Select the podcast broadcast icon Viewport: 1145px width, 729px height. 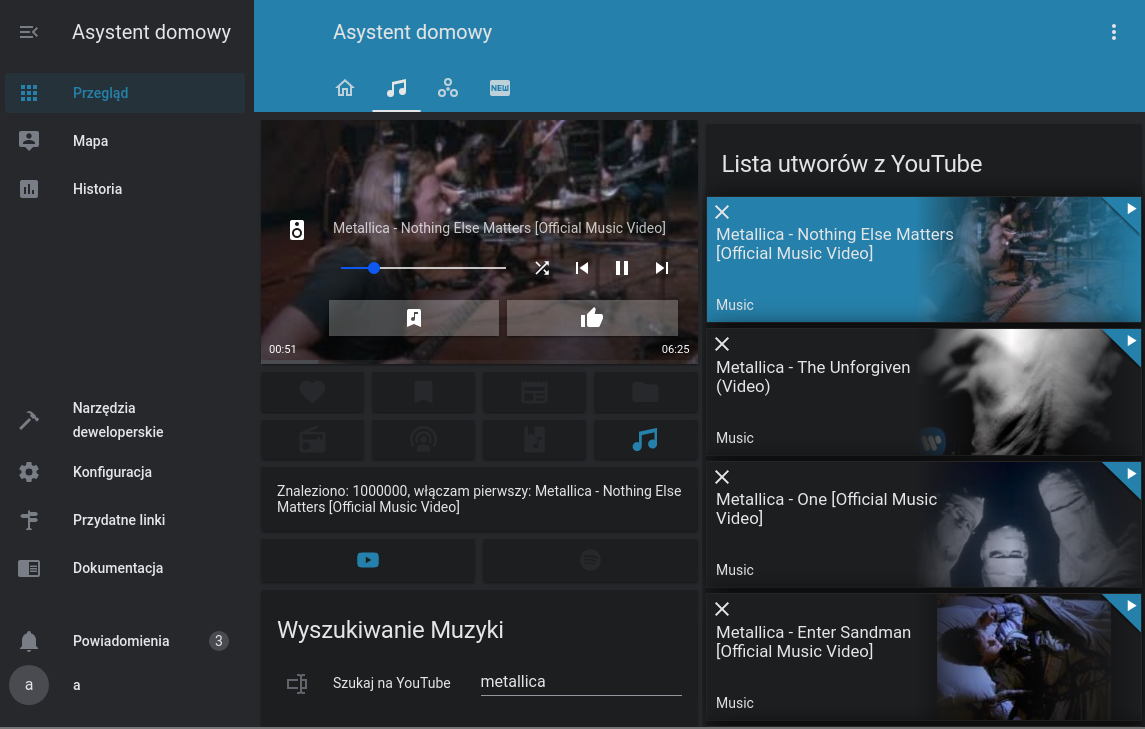423,440
